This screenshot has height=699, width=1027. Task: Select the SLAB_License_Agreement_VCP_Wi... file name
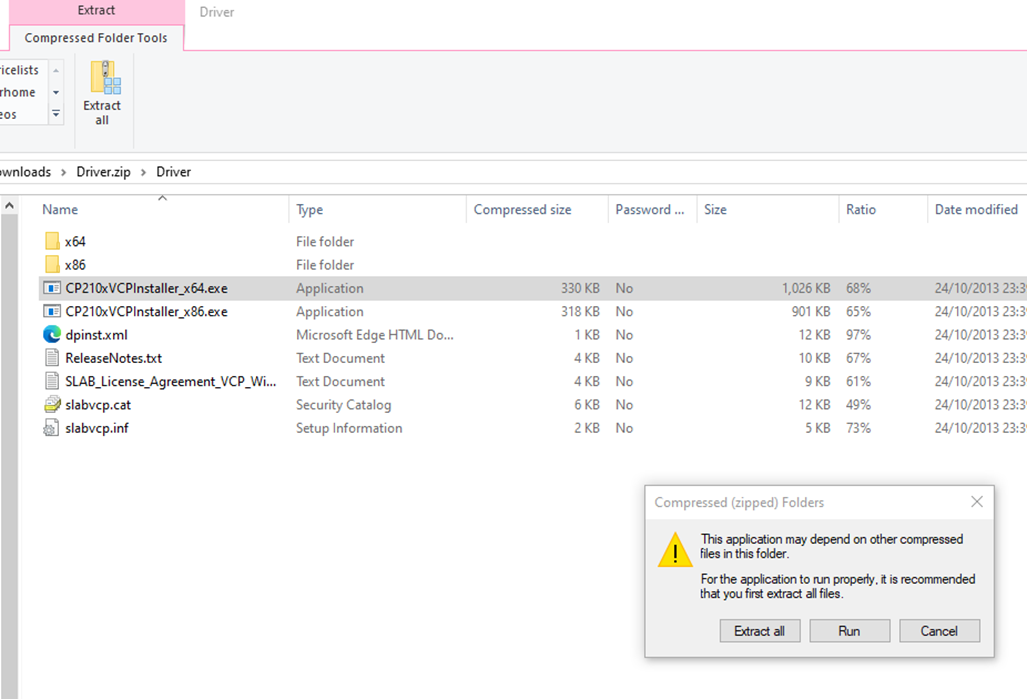[x=171, y=381]
